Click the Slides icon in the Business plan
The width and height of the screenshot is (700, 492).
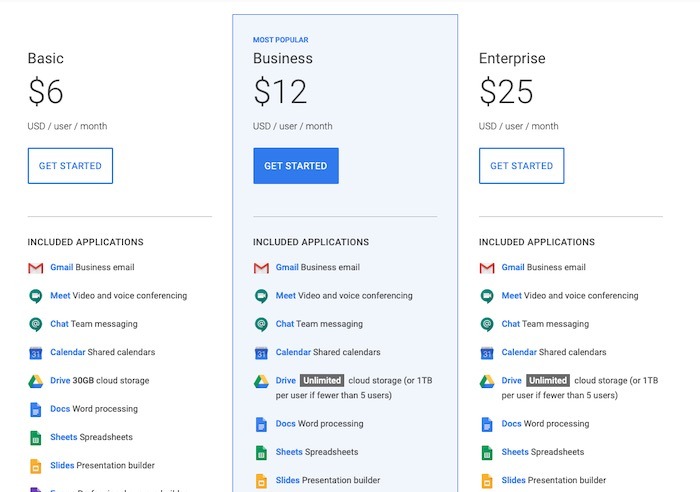point(261,481)
